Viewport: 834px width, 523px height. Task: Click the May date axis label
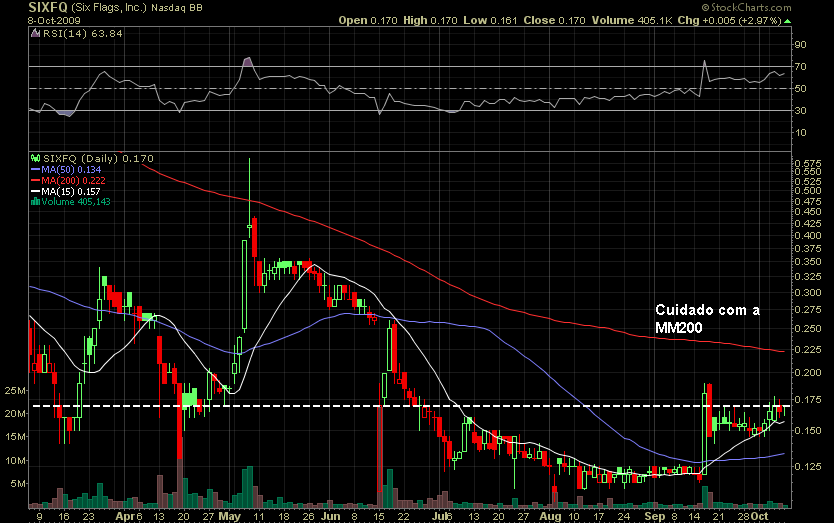229,516
